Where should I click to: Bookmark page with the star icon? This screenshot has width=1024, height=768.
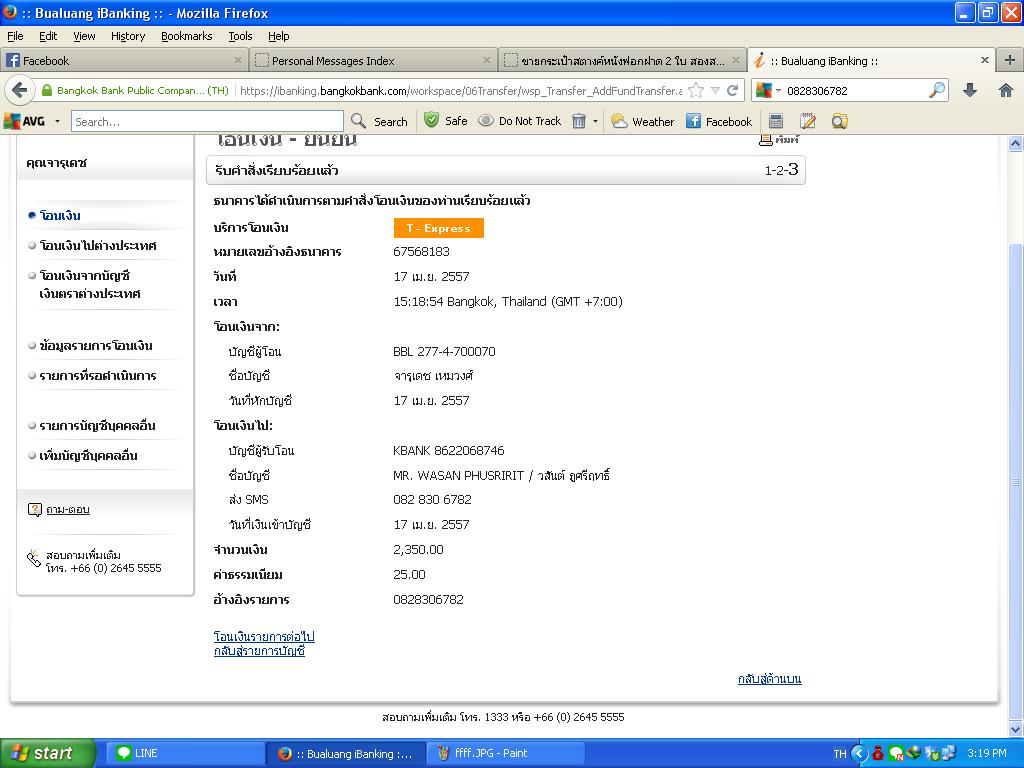(x=696, y=90)
